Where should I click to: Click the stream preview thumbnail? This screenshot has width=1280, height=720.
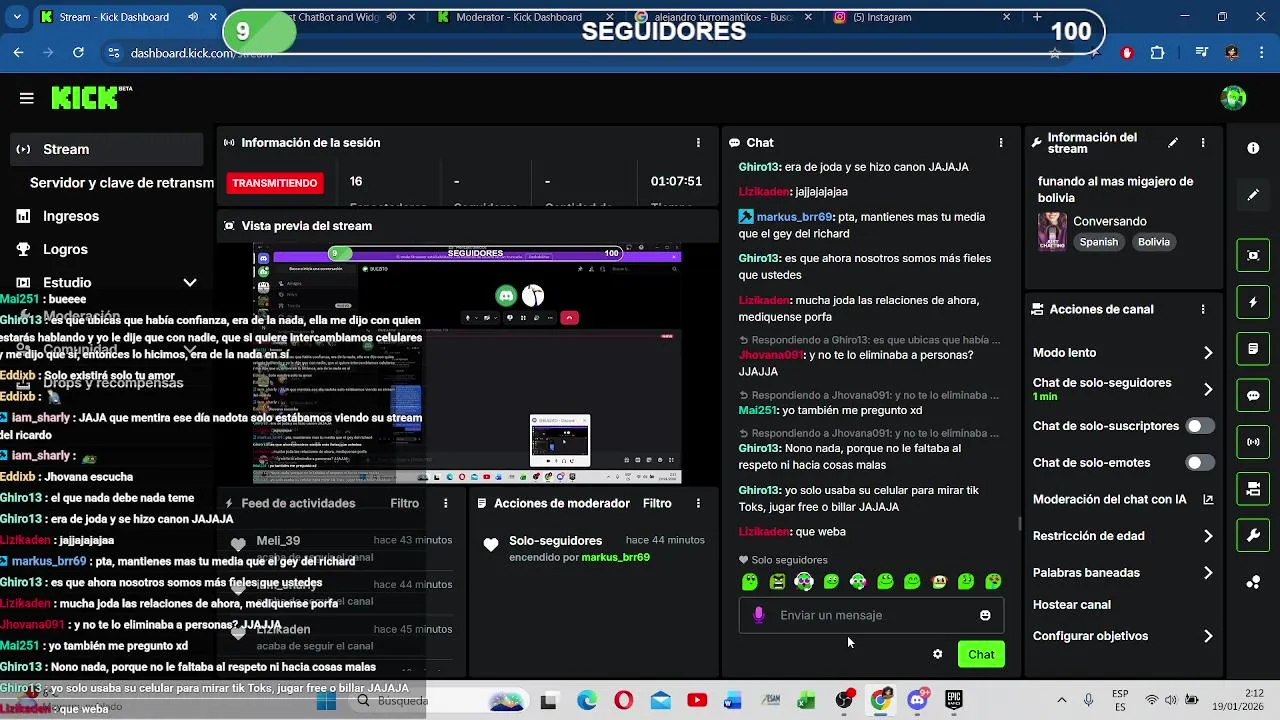click(x=467, y=365)
